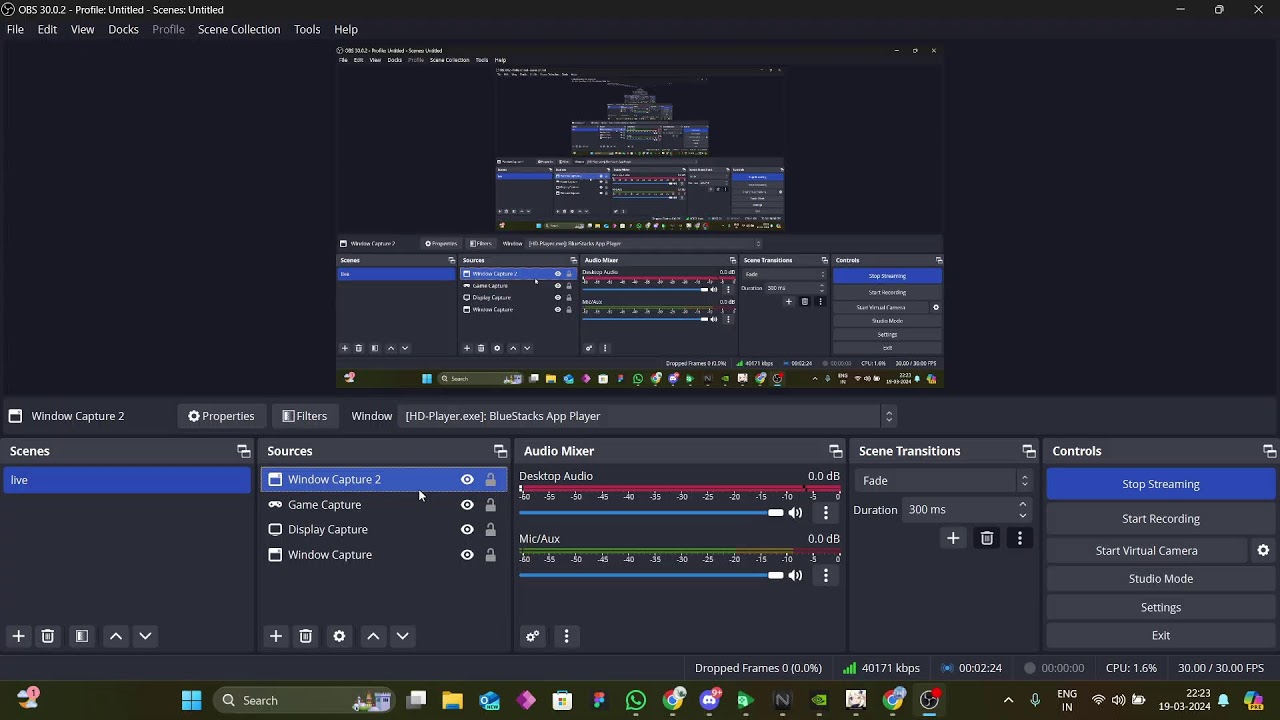This screenshot has width=1280, height=720.
Task: Lock the Game Capture source
Action: [490, 505]
